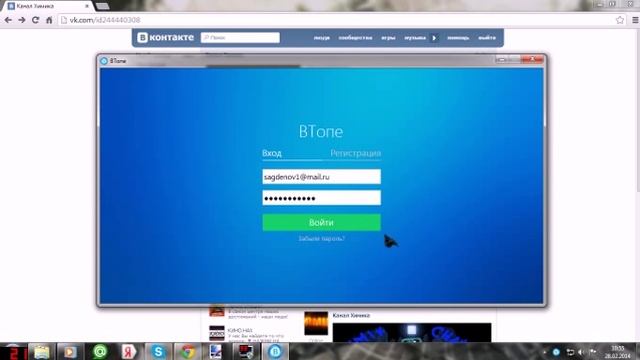Go forward in the Chrome browser
The width and height of the screenshot is (640, 360).
tap(22, 20)
